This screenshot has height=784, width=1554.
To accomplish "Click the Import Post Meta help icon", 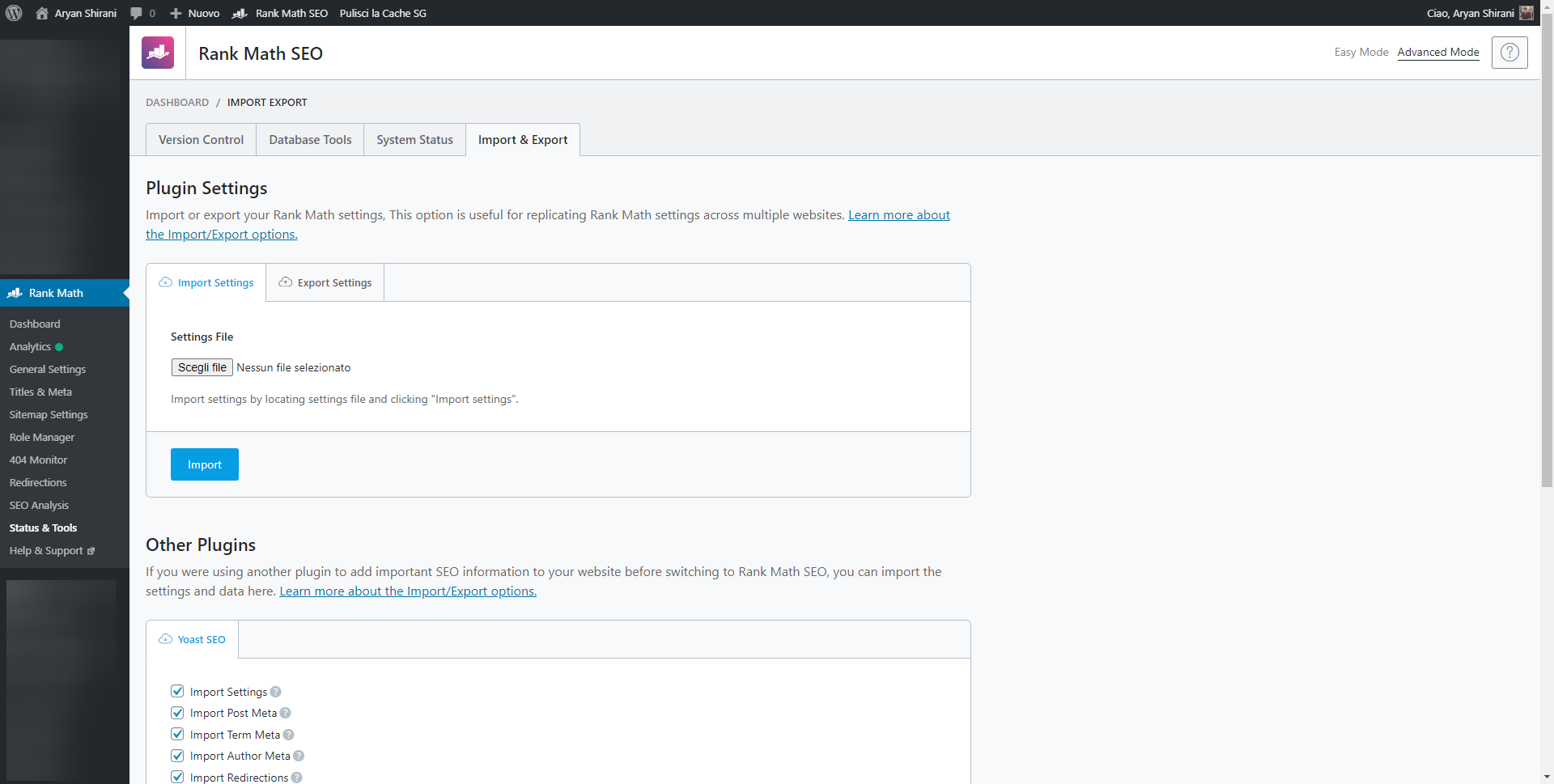I will coord(286,713).
